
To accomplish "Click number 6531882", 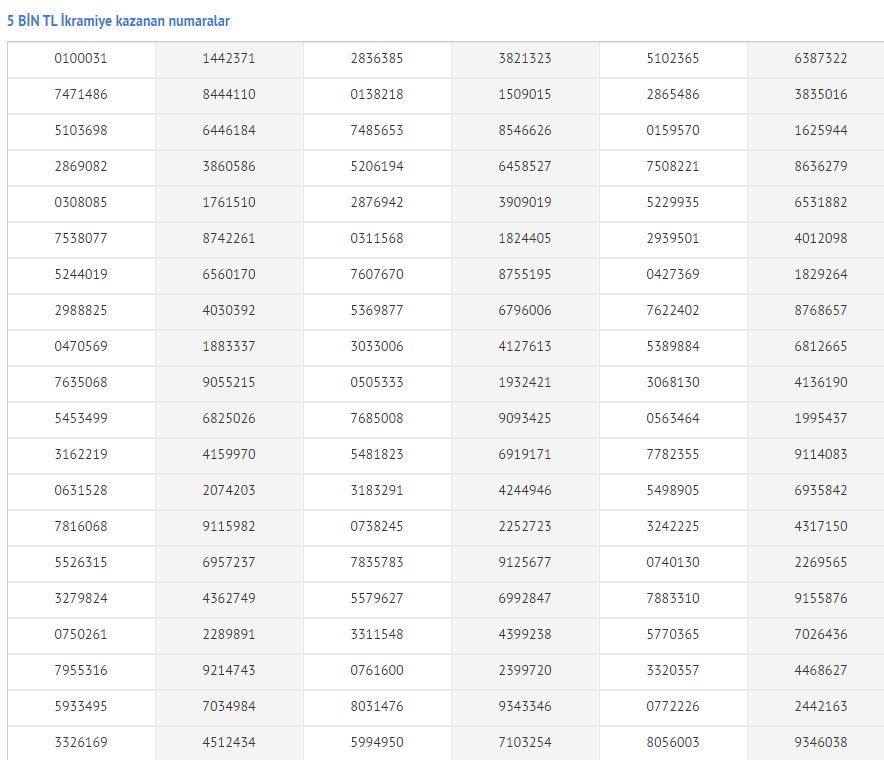I will coord(821,202).
